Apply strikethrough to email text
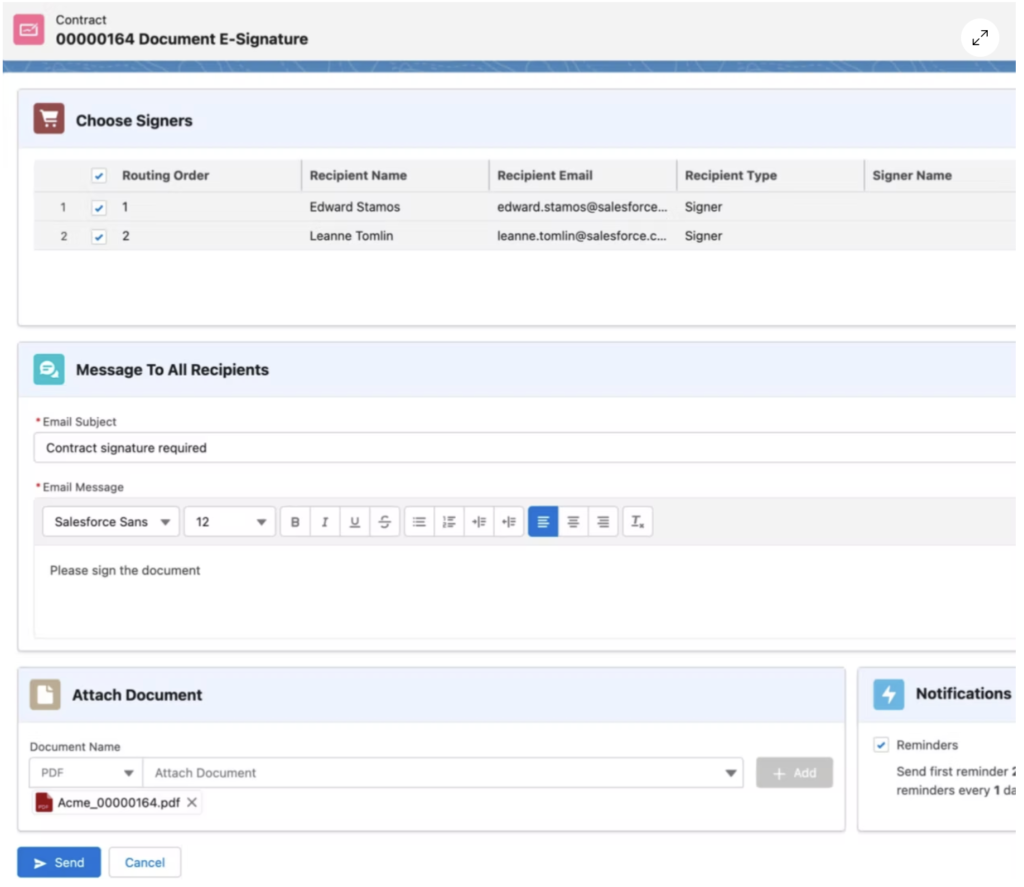The height and width of the screenshot is (887, 1024). 385,522
